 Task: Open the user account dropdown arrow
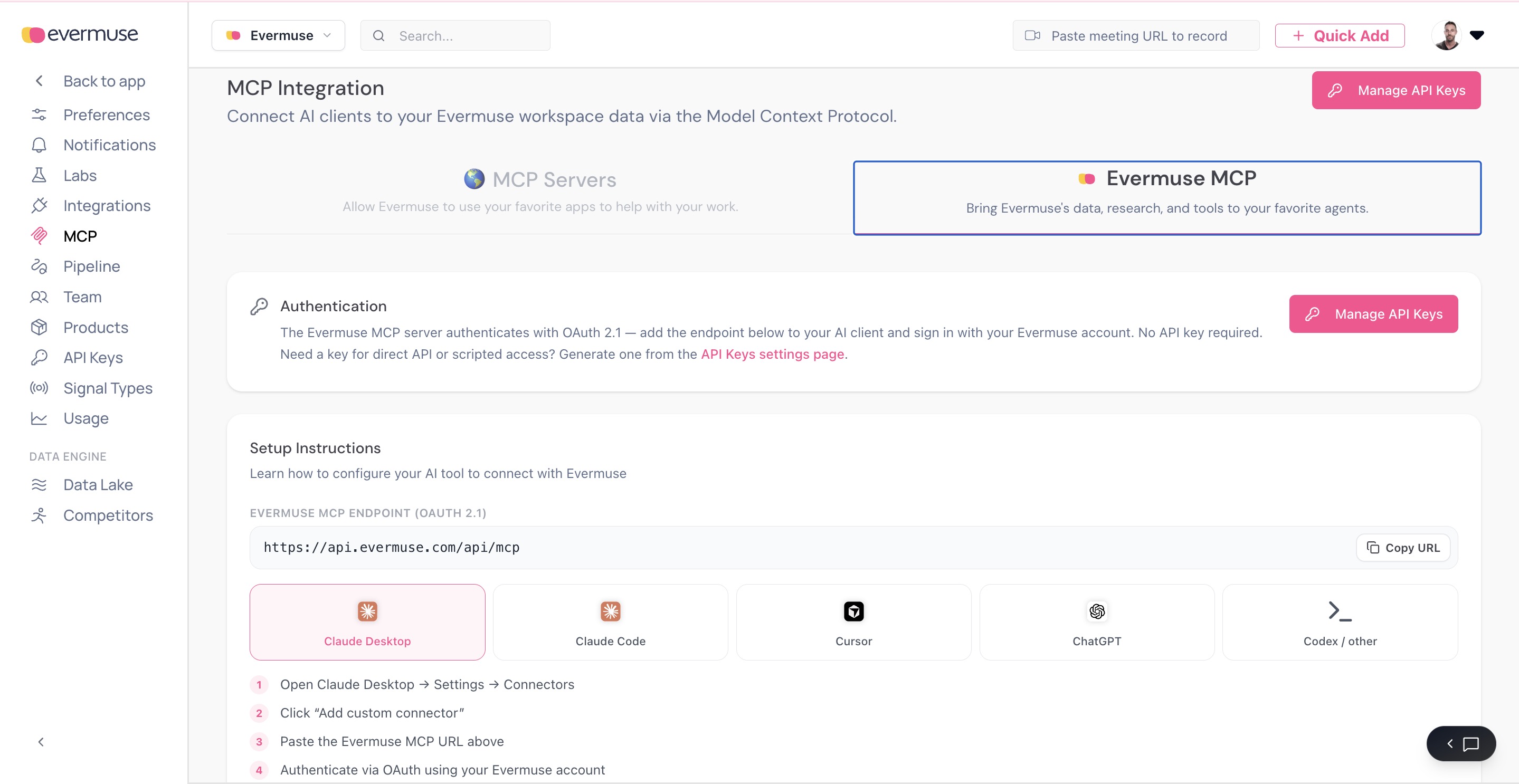tap(1477, 35)
